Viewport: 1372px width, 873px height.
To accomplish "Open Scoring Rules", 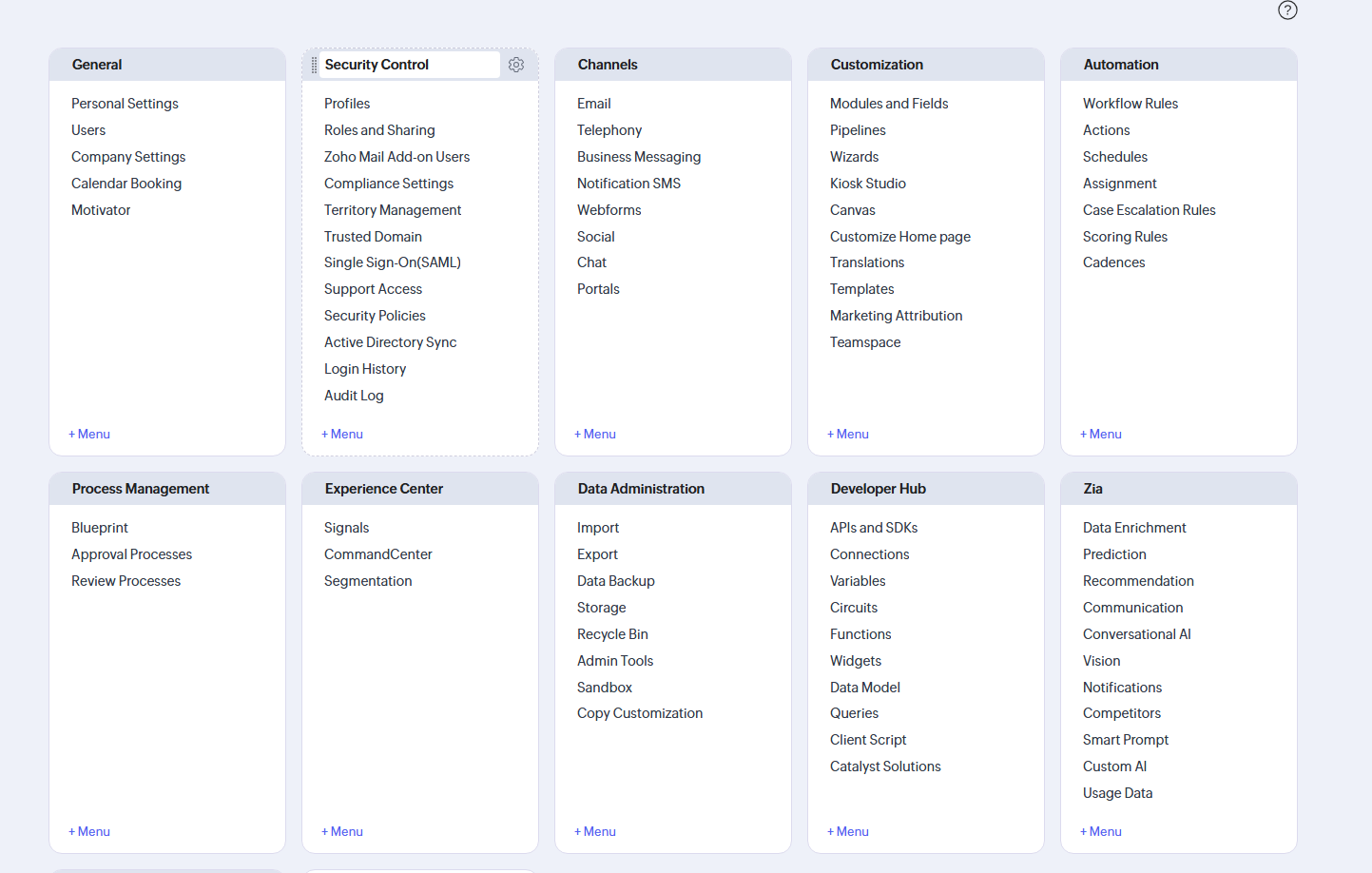I will coord(1125,237).
